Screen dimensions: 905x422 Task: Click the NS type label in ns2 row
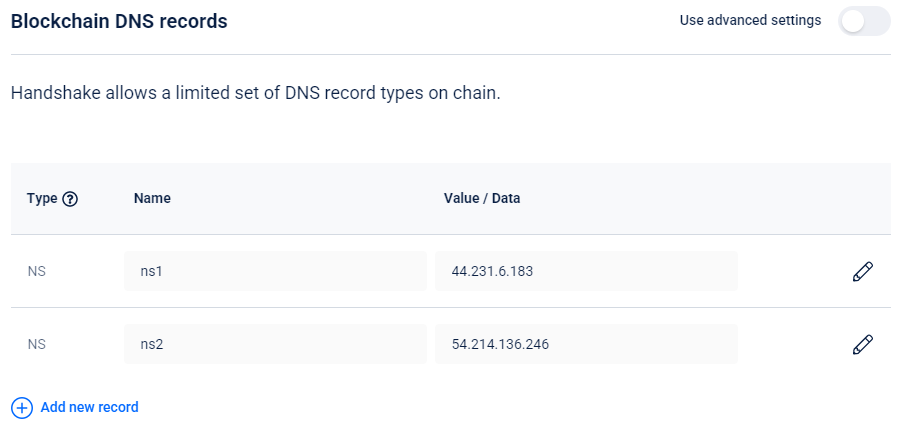[36, 345]
